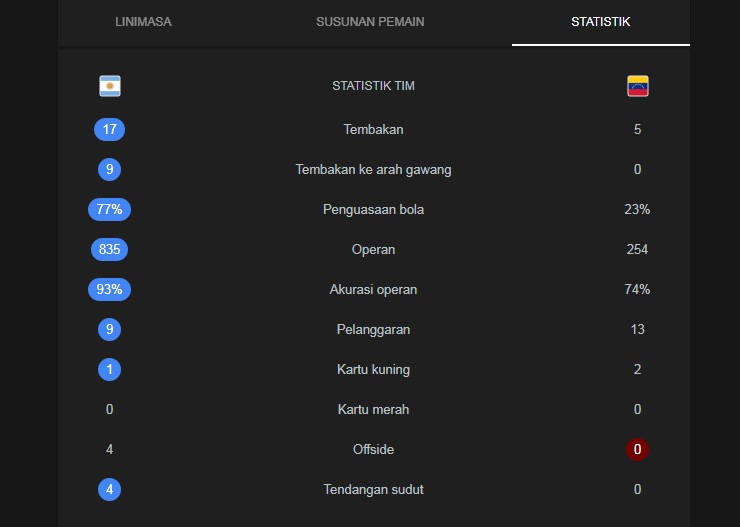Click the STATISTIK TIM heading
Viewport: 740px width, 527px height.
coord(373,86)
